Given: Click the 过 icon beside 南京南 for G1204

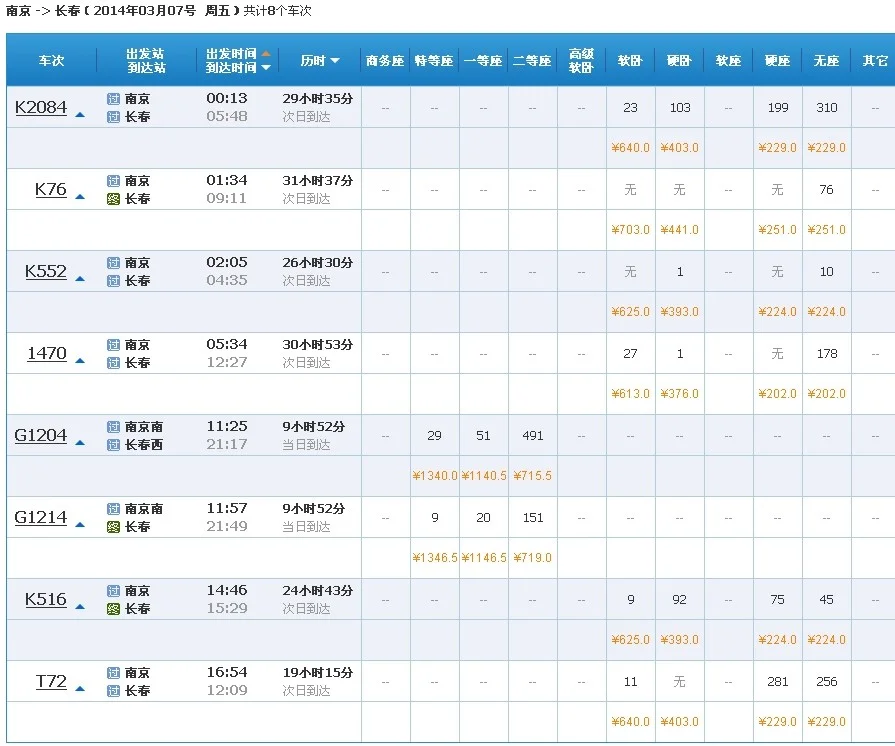Looking at the screenshot, I should coord(114,426).
